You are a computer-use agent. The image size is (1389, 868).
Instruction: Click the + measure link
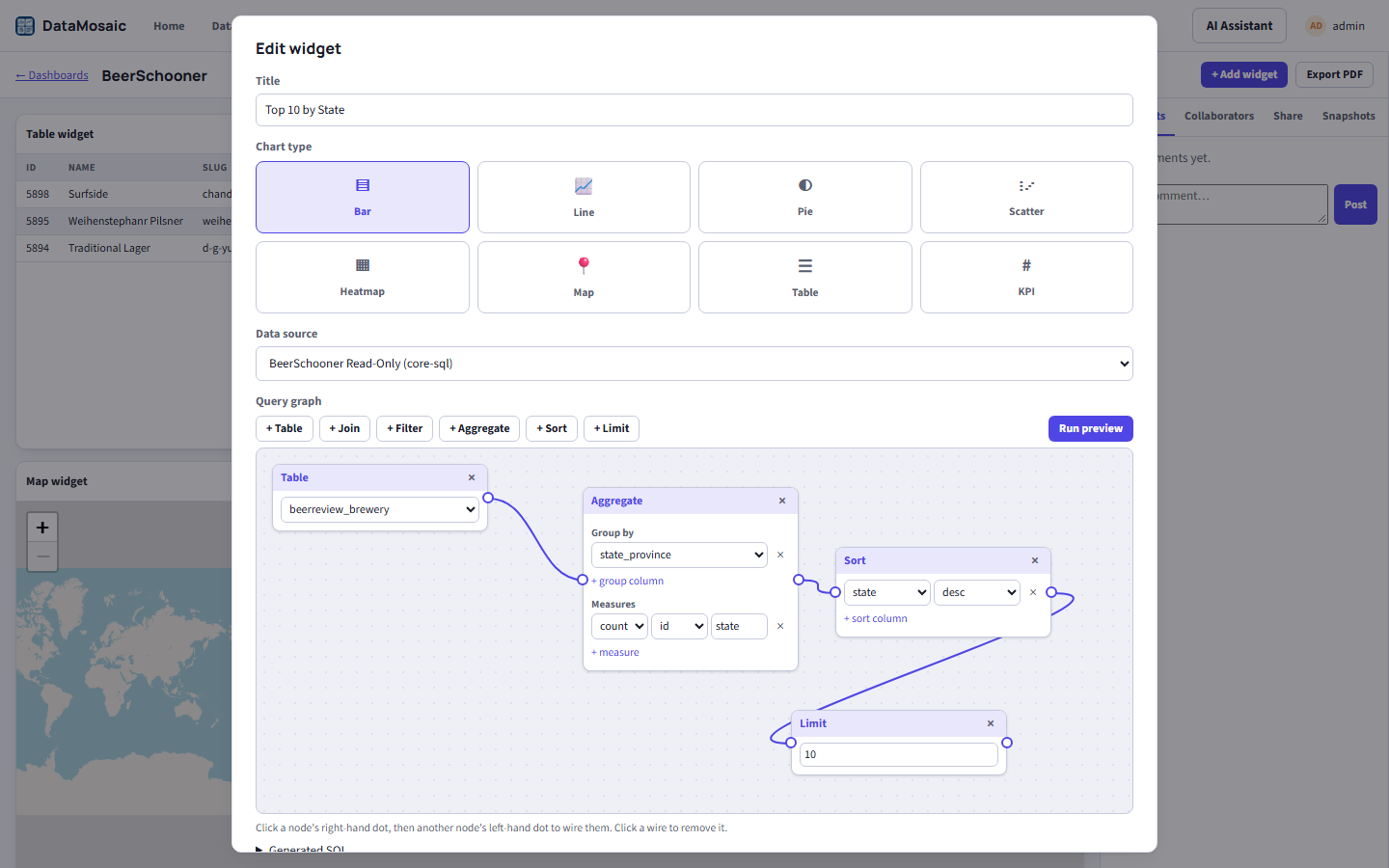coord(615,652)
